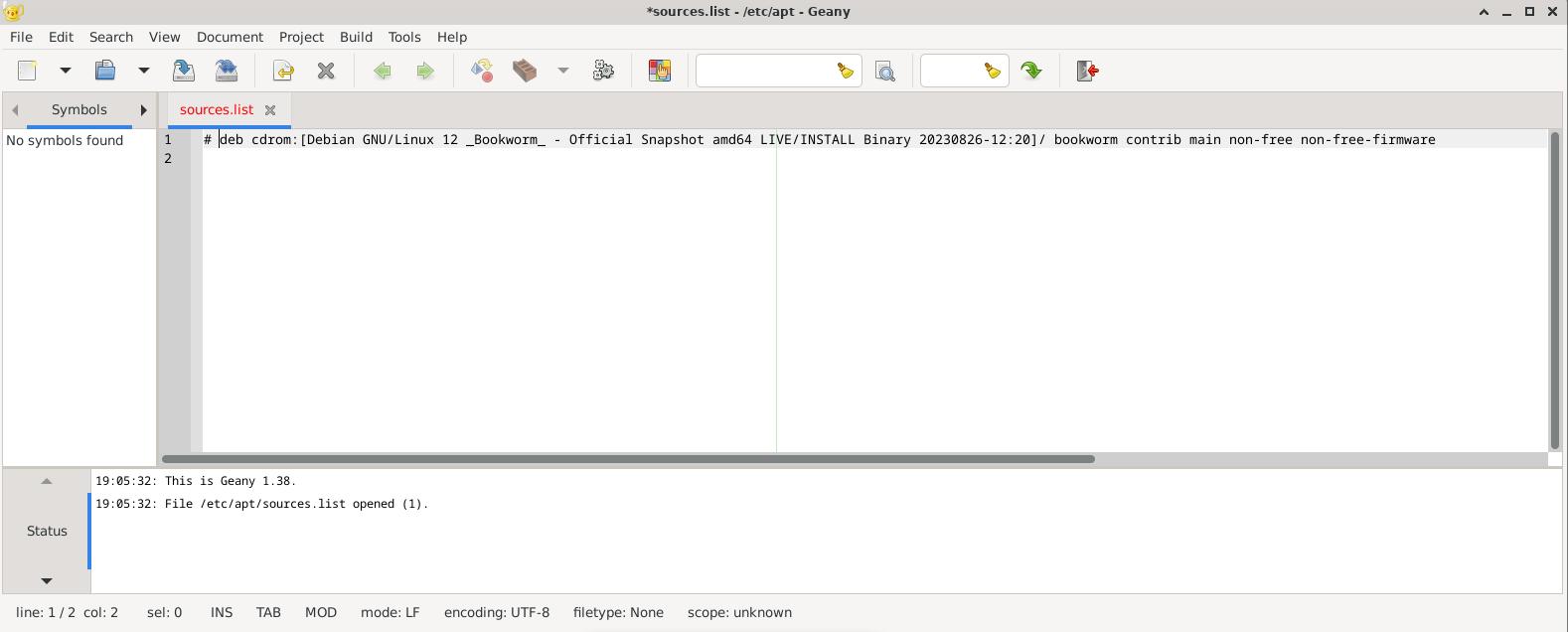This screenshot has height=632, width=1568.
Task: Build the current file brick icon
Action: [525, 71]
